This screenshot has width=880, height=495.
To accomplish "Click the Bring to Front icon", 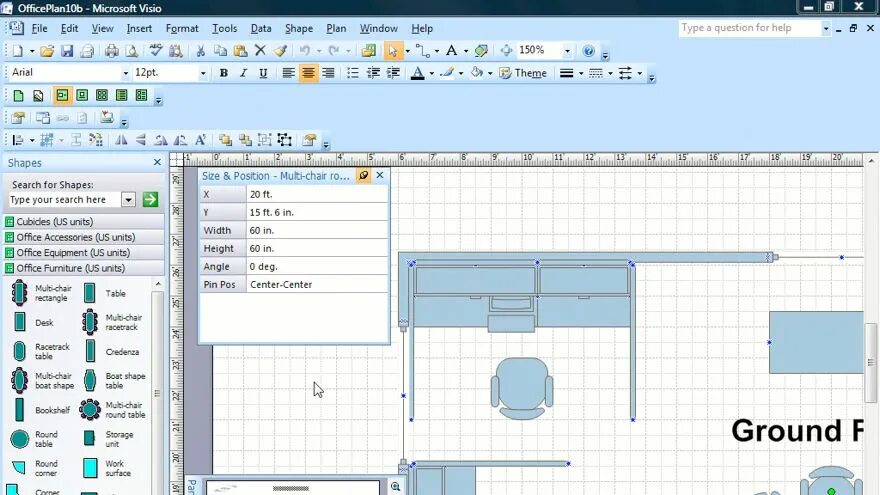I will point(226,140).
